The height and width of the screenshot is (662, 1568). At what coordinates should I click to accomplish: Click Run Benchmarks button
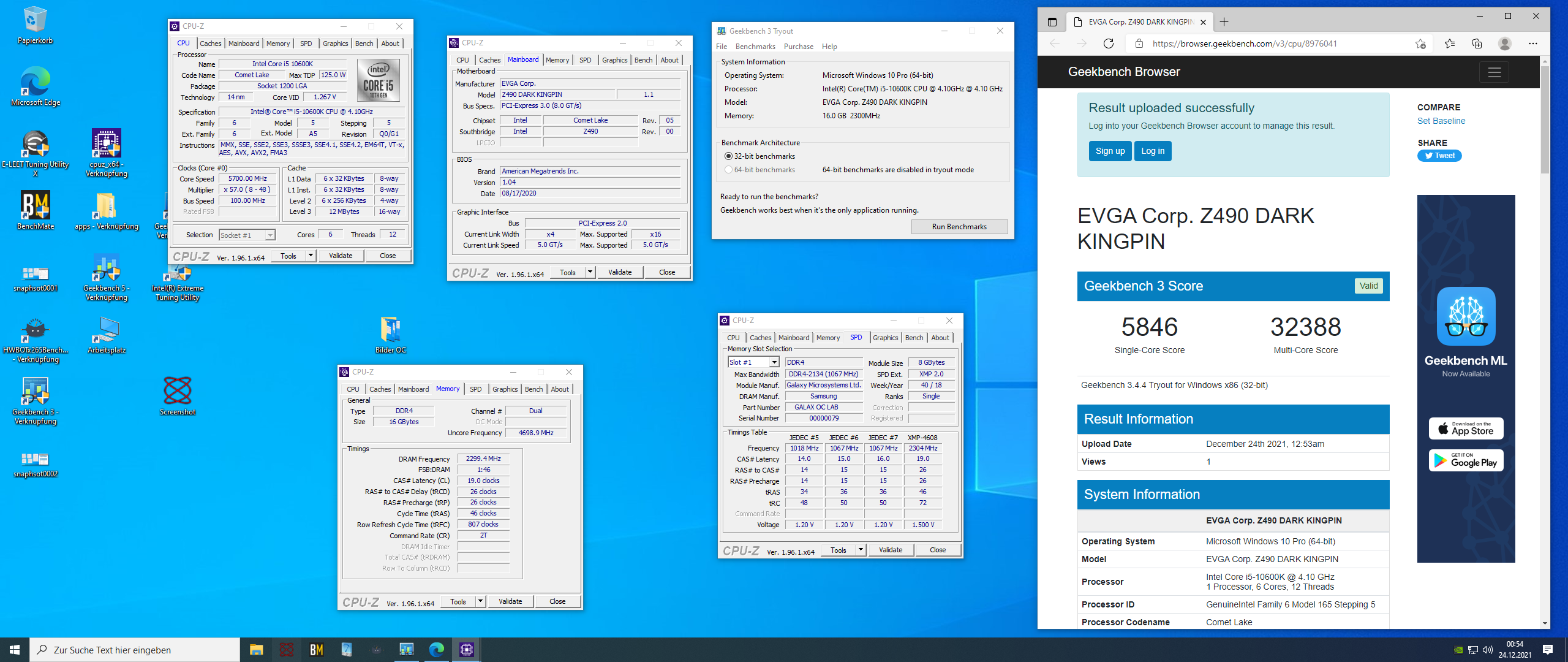pos(959,227)
